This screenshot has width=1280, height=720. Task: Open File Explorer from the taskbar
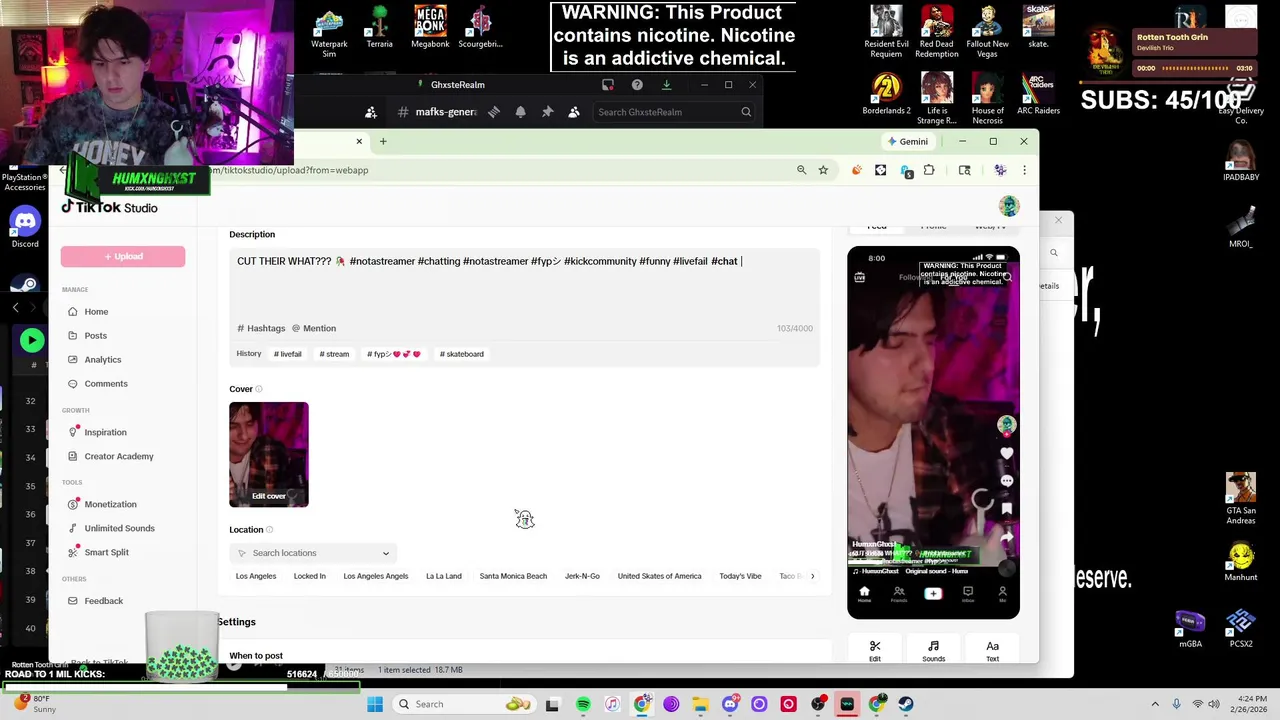pyautogui.click(x=700, y=704)
